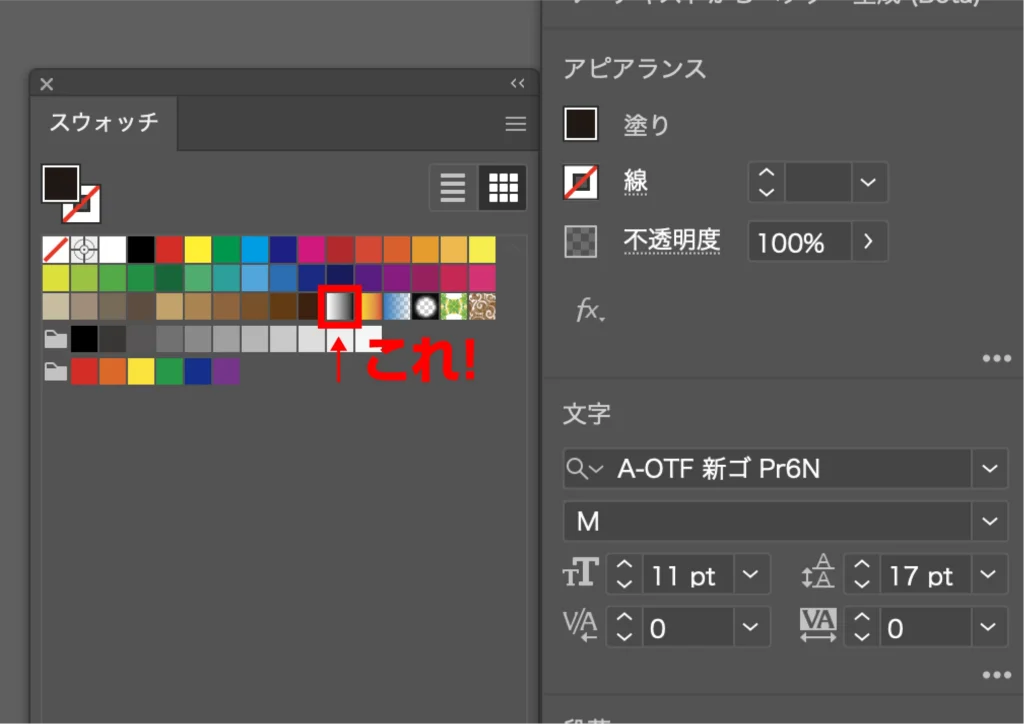Switch to swatch list view
Viewport: 1024px width, 724px height.
tap(453, 187)
